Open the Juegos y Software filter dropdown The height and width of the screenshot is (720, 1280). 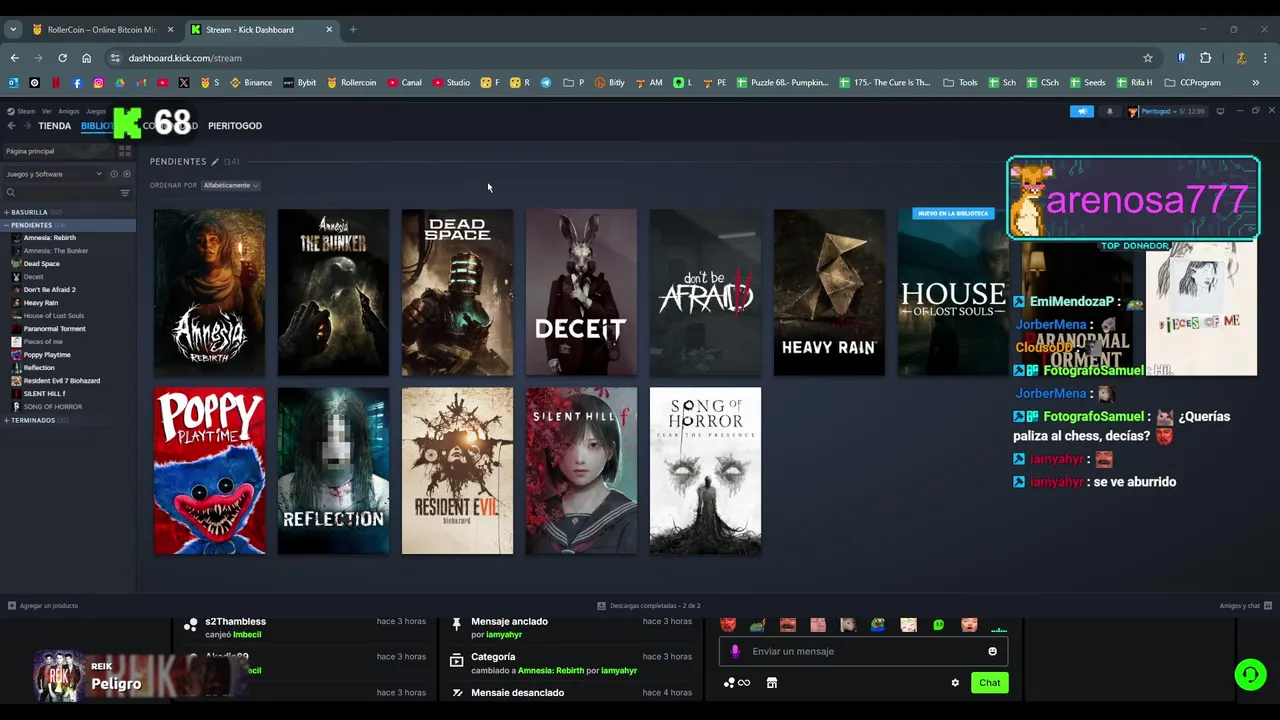point(54,174)
